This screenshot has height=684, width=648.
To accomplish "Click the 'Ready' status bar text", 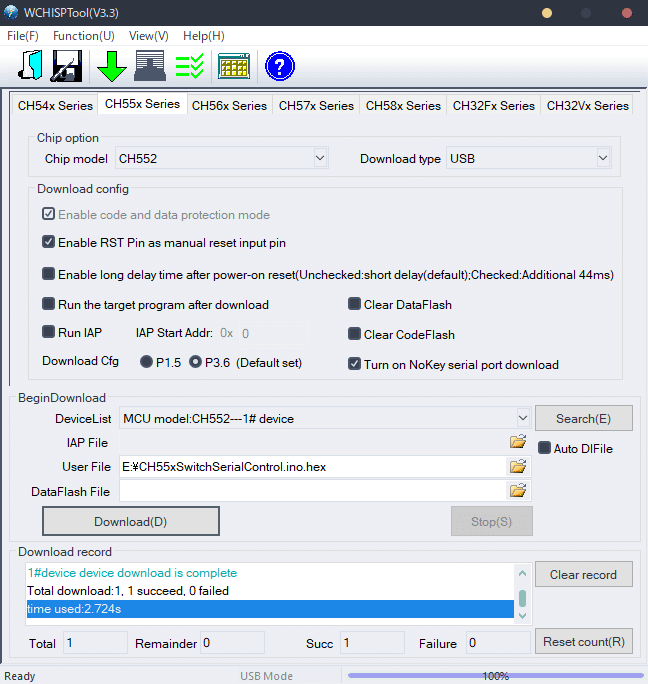I will 20,676.
